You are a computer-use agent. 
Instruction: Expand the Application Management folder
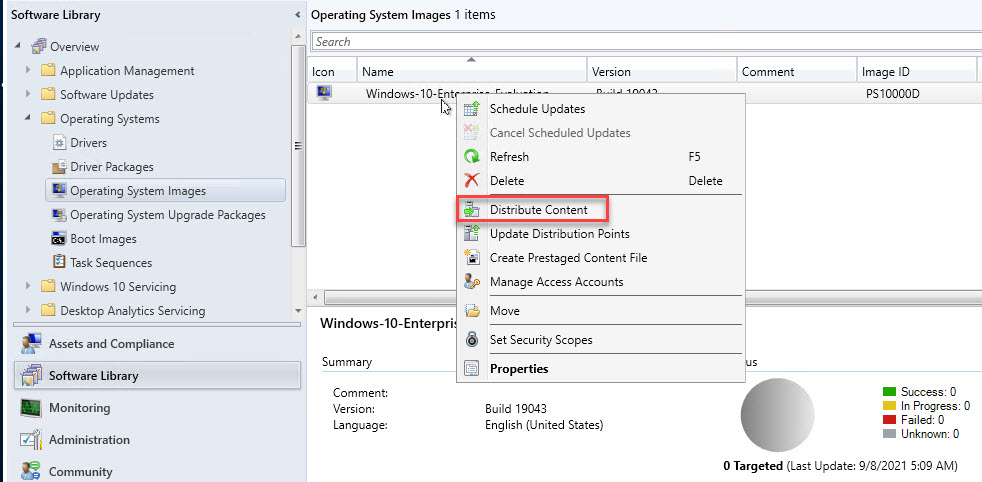[28, 71]
